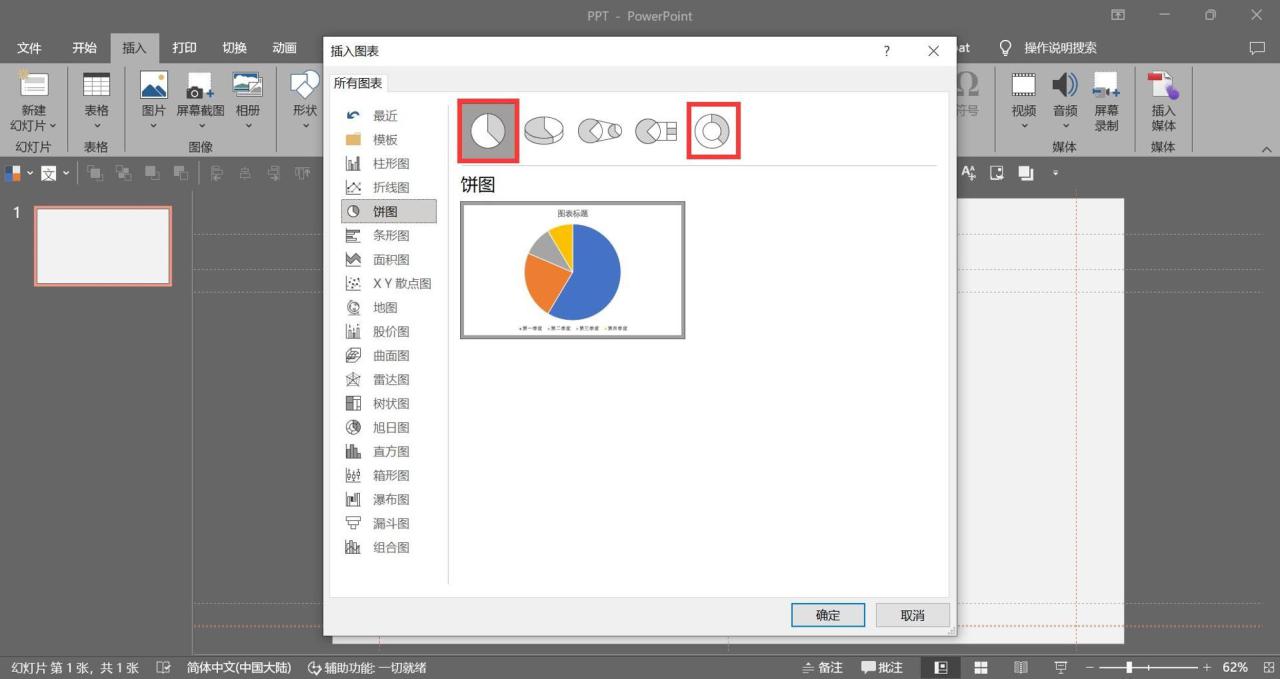Click the zoom slider in status bar

click(1129, 667)
